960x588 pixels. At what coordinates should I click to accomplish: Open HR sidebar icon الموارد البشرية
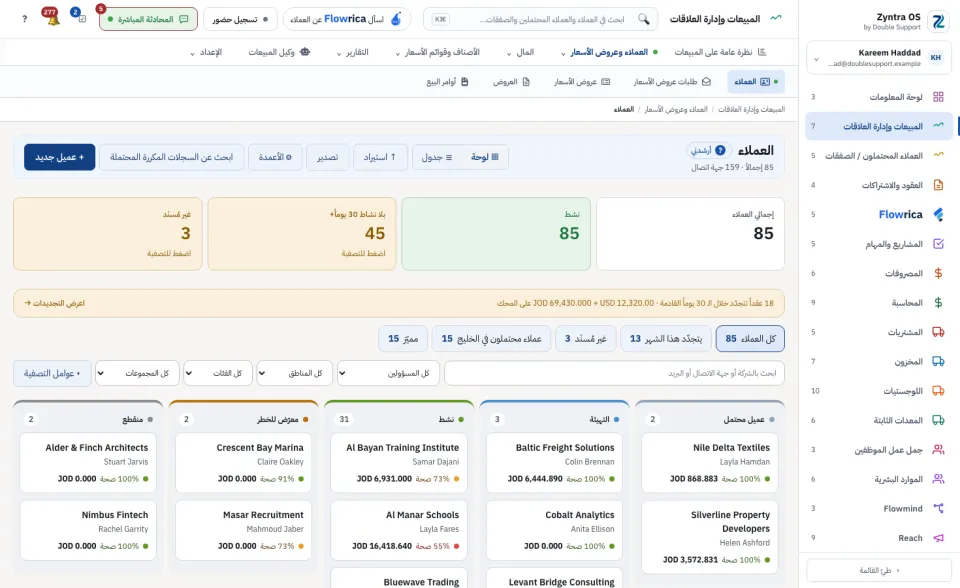(x=938, y=479)
